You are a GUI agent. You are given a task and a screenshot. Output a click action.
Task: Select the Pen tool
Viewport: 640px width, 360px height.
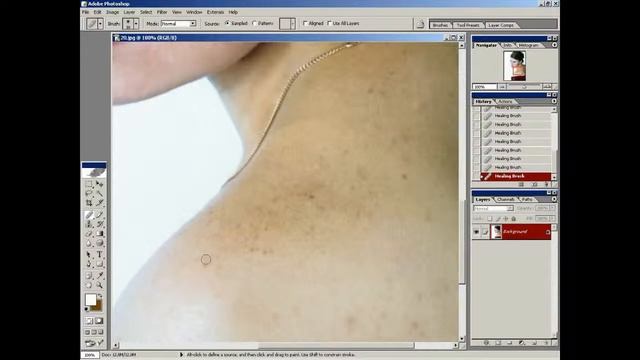coord(89,264)
